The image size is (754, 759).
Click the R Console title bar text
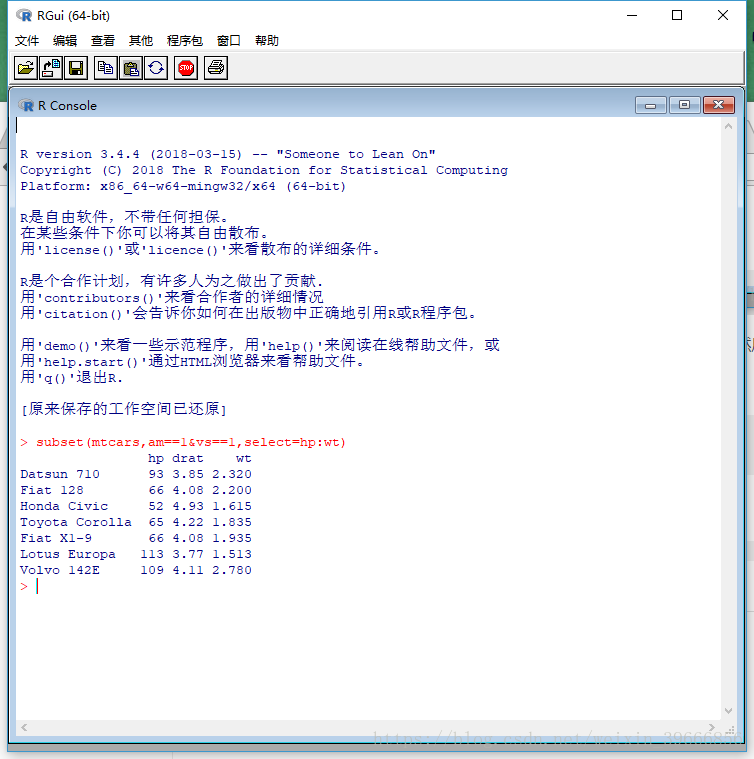pos(67,106)
